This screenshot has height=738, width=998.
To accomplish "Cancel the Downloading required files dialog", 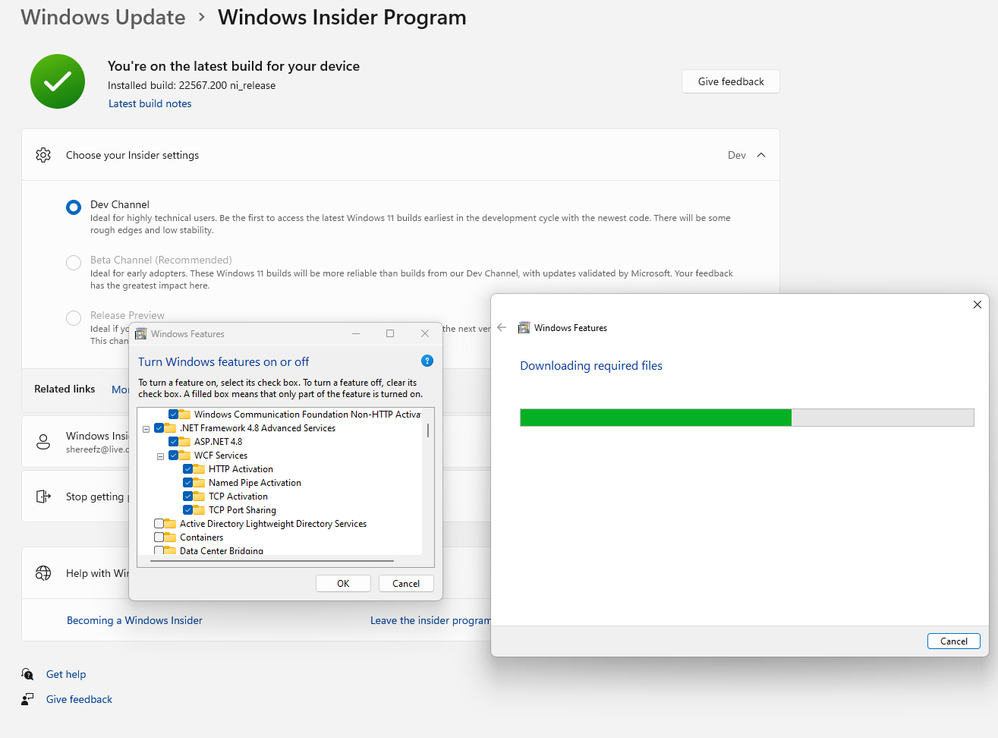I will point(953,641).
